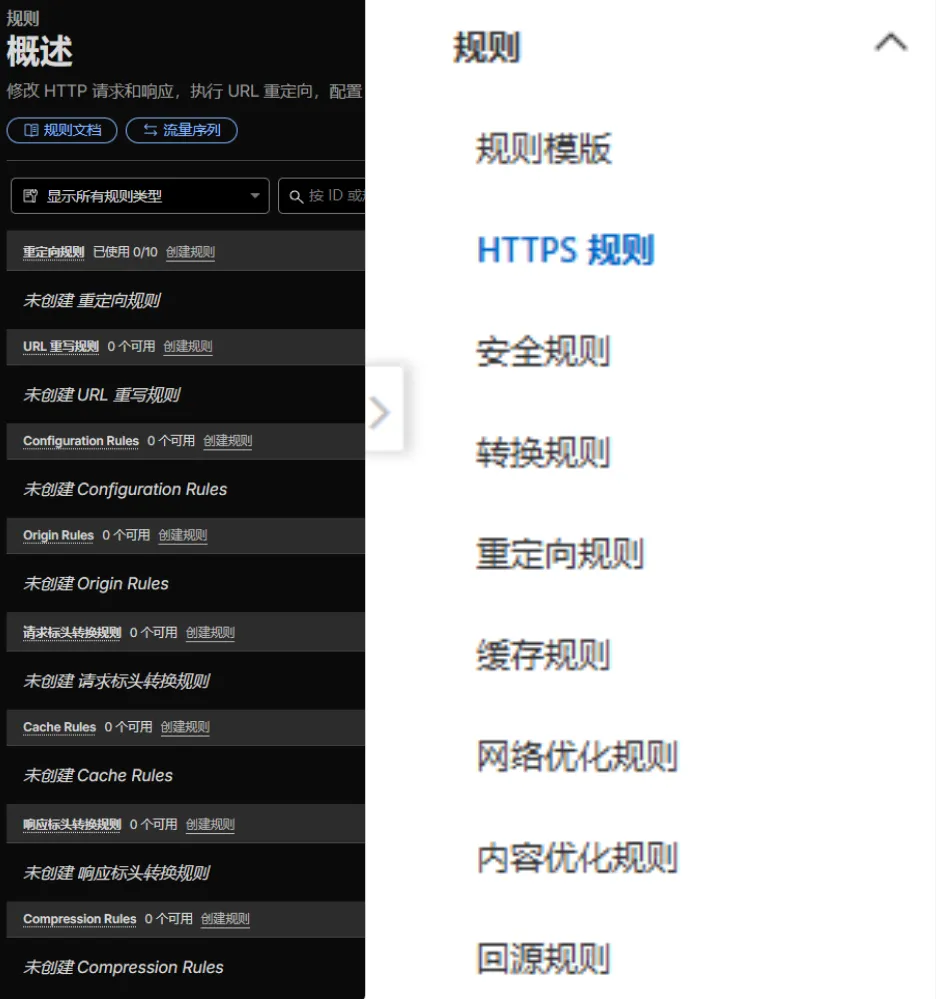Open 重定向规则 in the right menu

coord(560,554)
